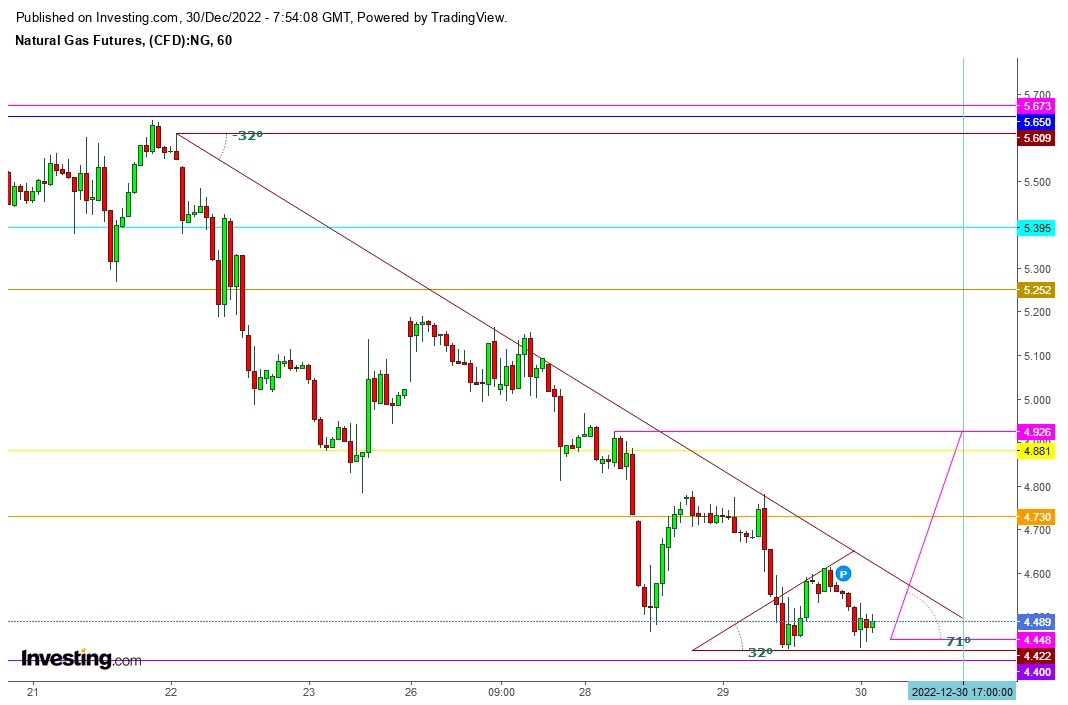Screen dimensions: 1068x705
Task: Select the 5.673 magenta price label
Action: click(x=1036, y=106)
